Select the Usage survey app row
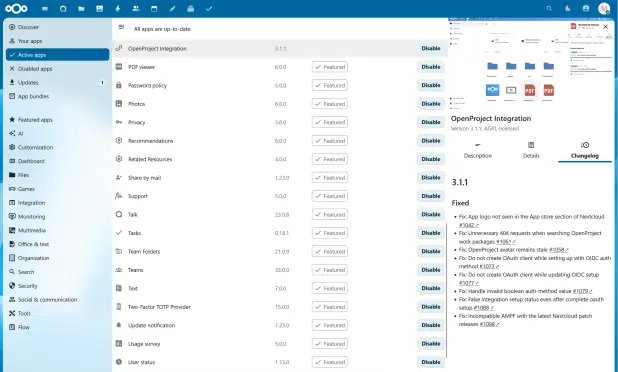The height and width of the screenshot is (372, 618). coord(280,344)
